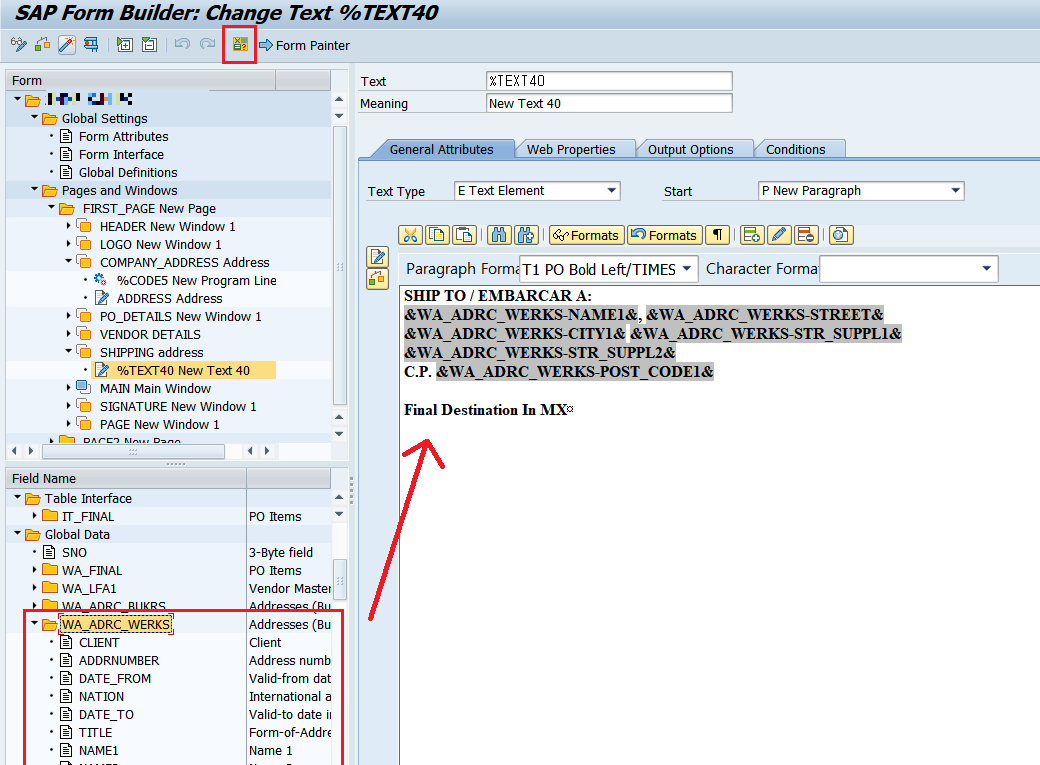Select the NAME1 field in field list
The image size is (1040, 765).
[98, 750]
